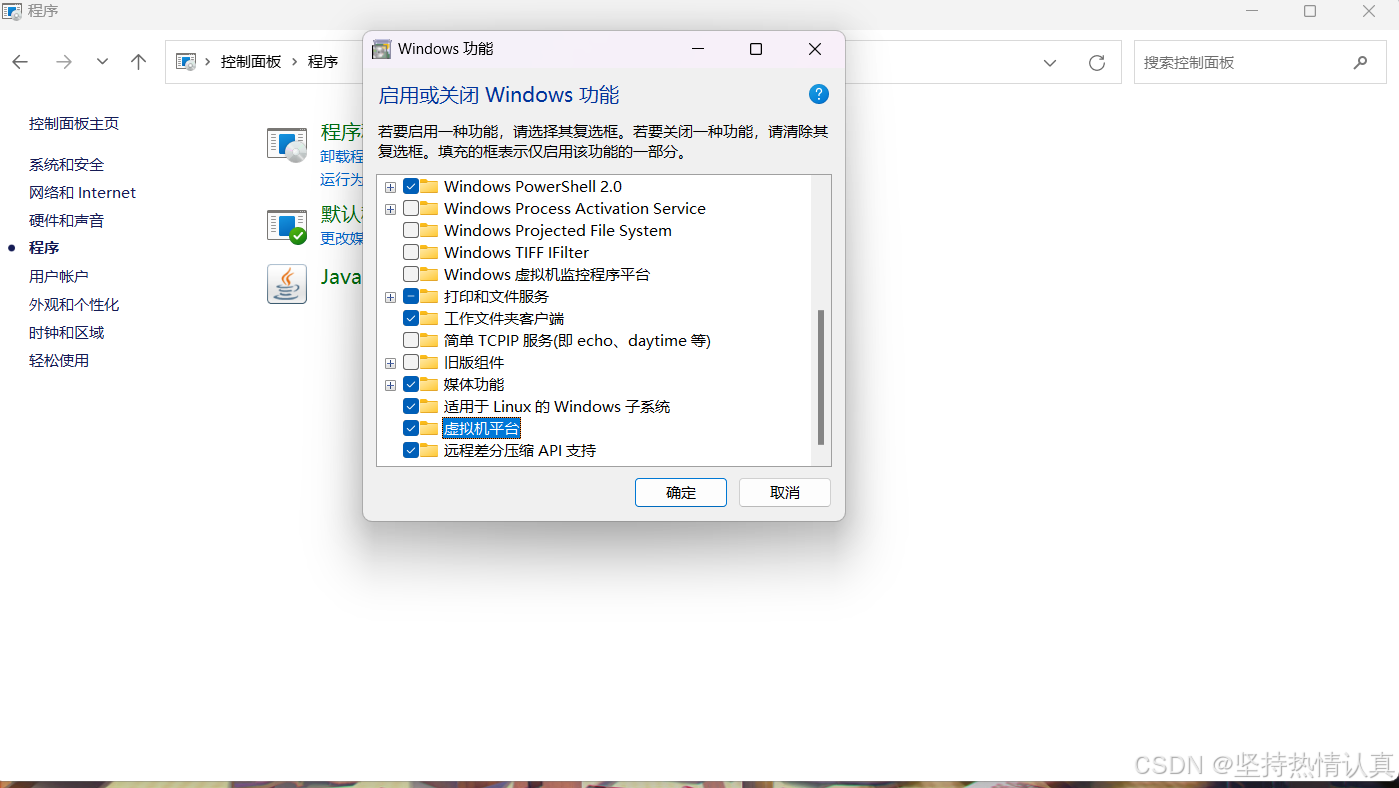
Task: Go back with the left arrow
Action: tap(20, 62)
